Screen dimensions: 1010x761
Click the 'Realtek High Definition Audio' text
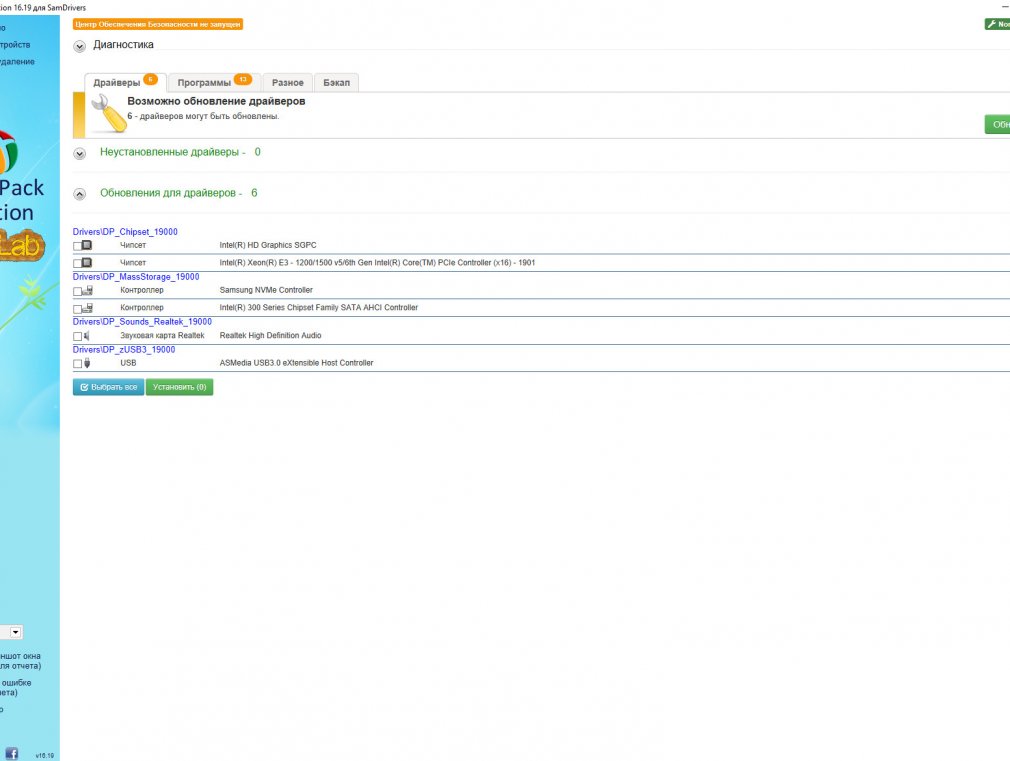271,336
